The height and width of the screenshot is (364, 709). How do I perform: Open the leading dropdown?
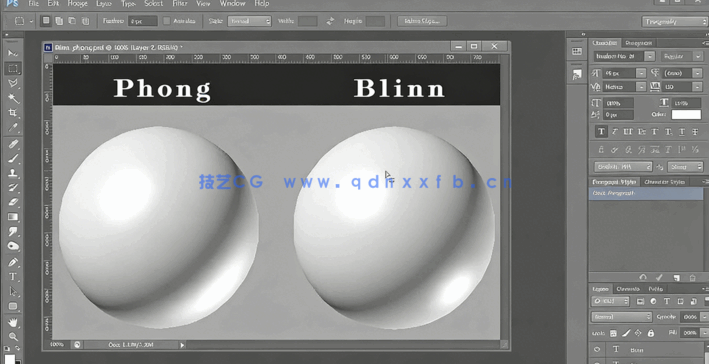coord(696,73)
